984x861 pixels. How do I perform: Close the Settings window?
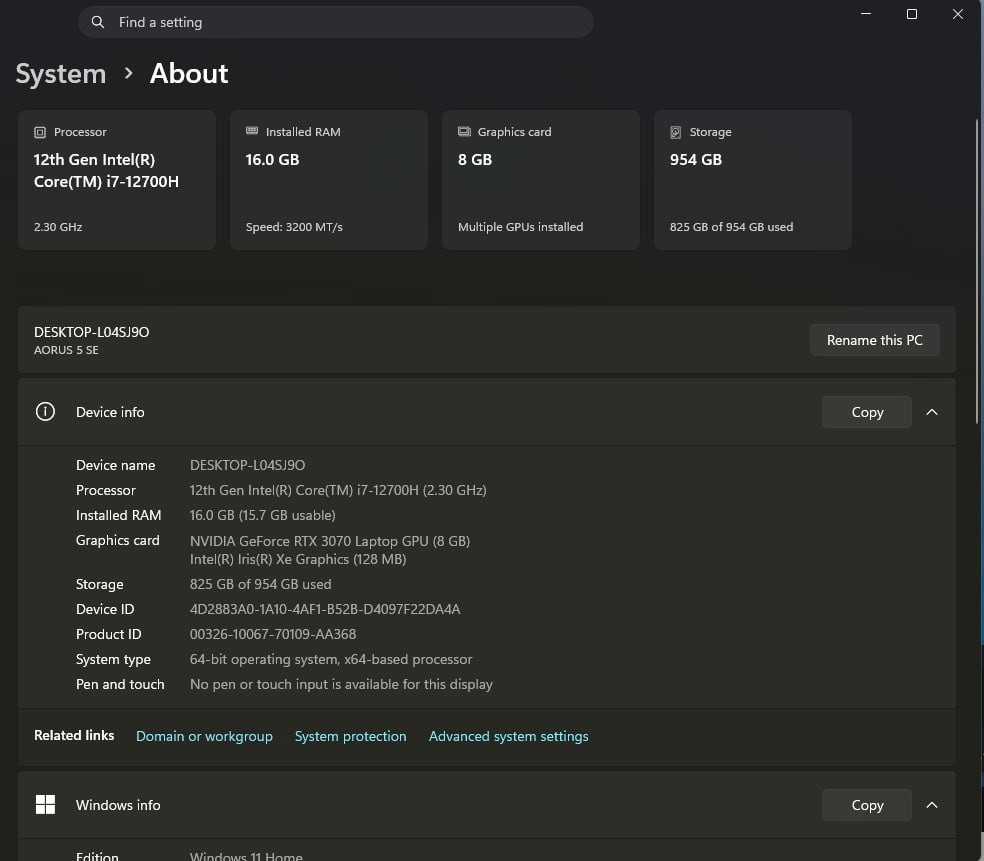[x=958, y=14]
